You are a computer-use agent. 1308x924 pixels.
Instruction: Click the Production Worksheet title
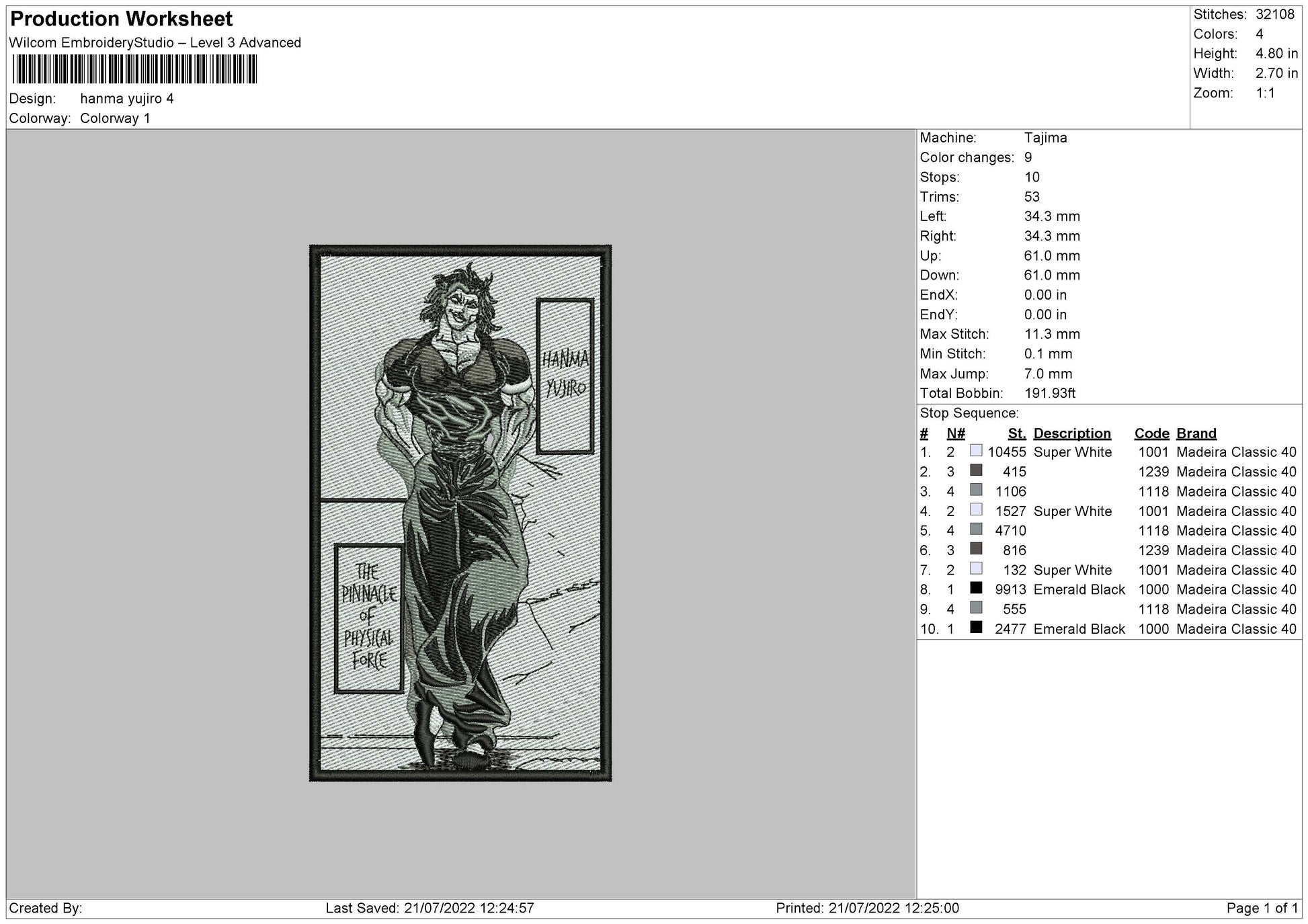click(122, 19)
